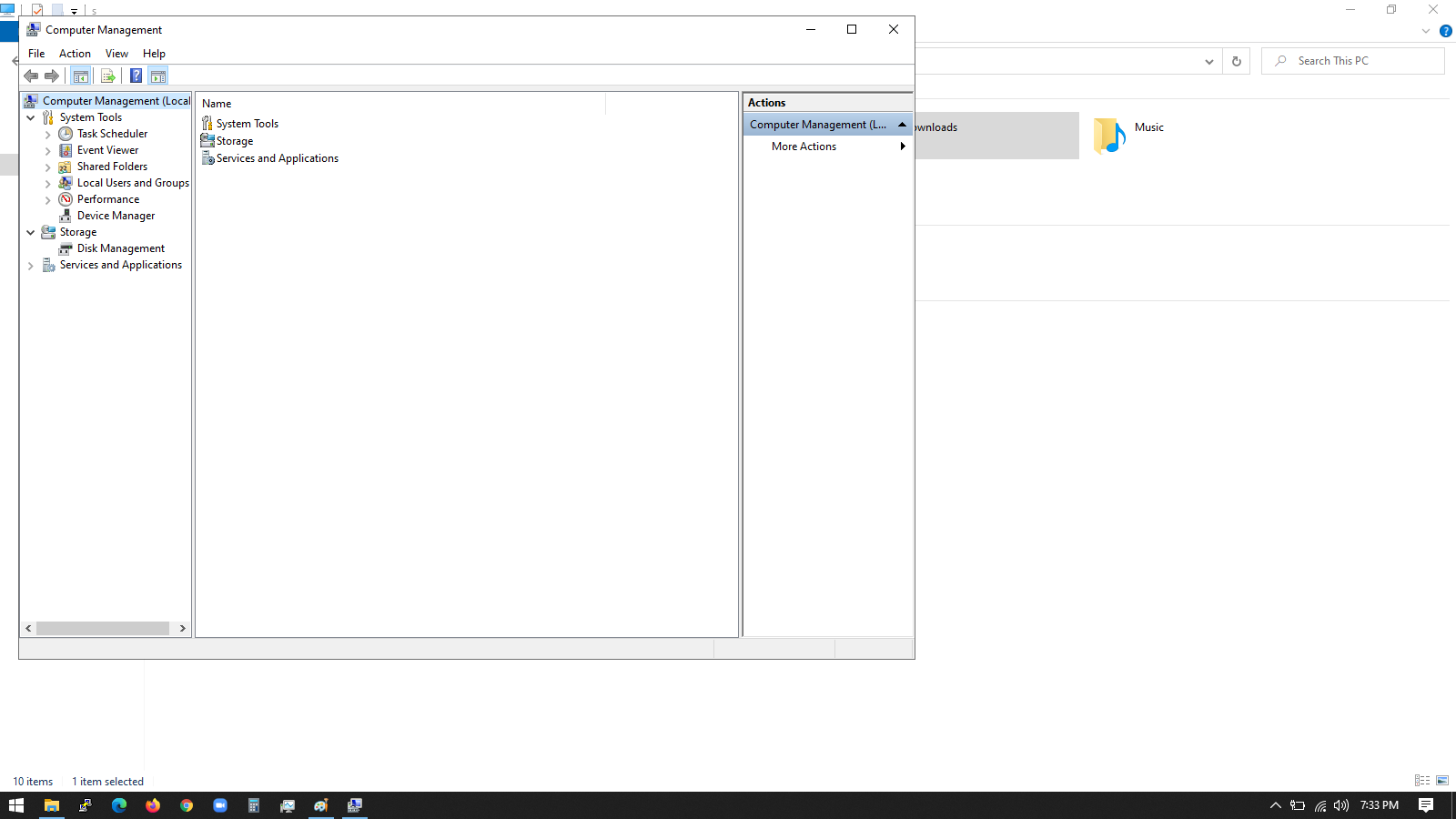Select Shared Folders under System Tools
Image resolution: width=1456 pixels, height=819 pixels.
[112, 167]
